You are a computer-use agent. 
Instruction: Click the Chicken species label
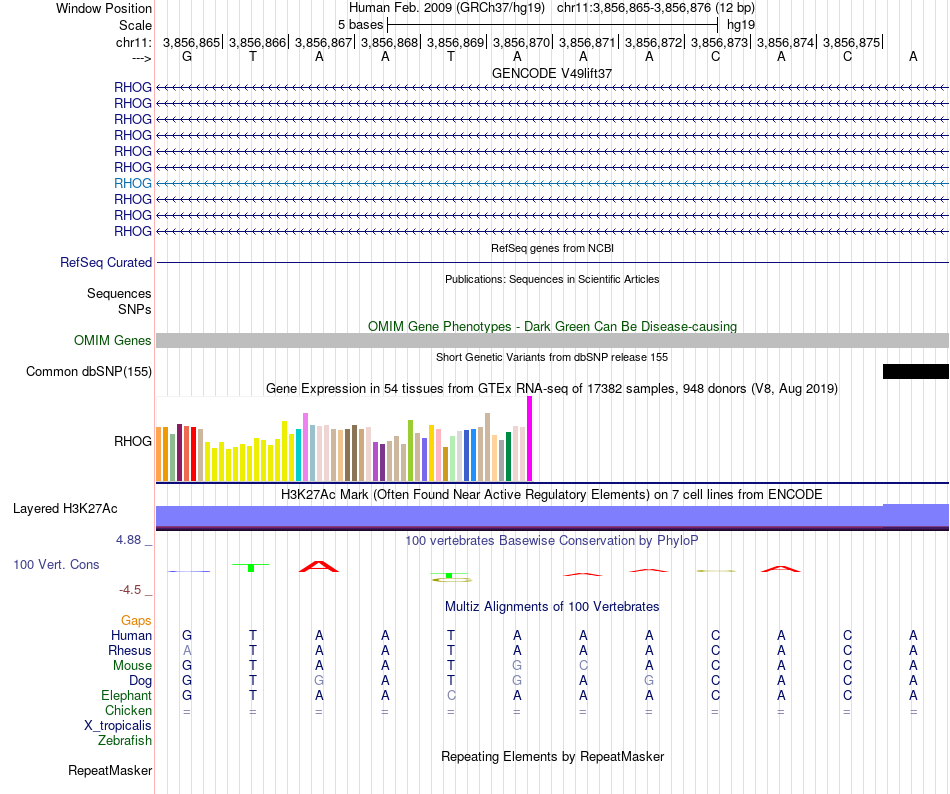[x=128, y=710]
